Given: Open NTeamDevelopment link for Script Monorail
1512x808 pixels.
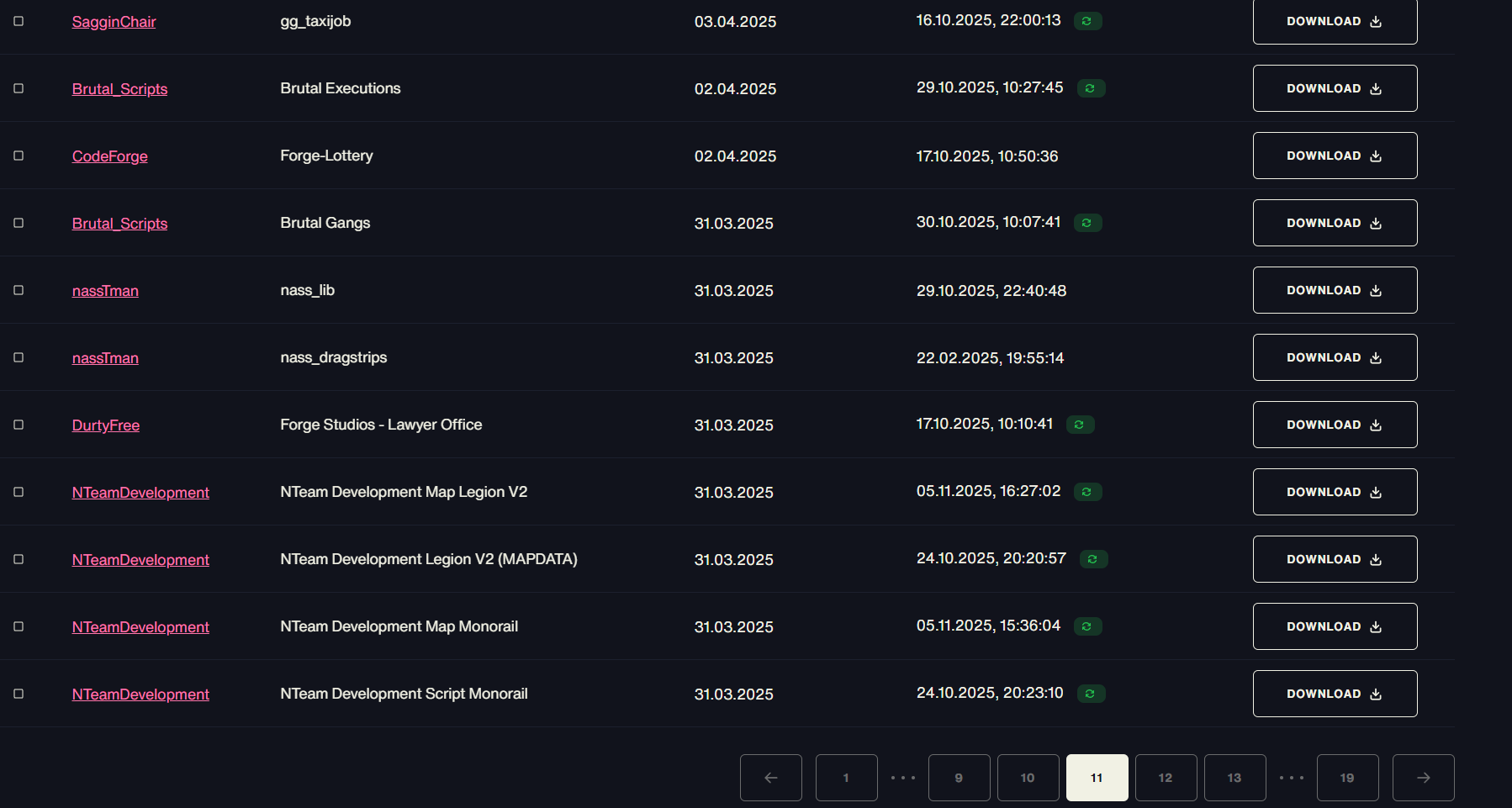Looking at the screenshot, I should (x=140, y=694).
